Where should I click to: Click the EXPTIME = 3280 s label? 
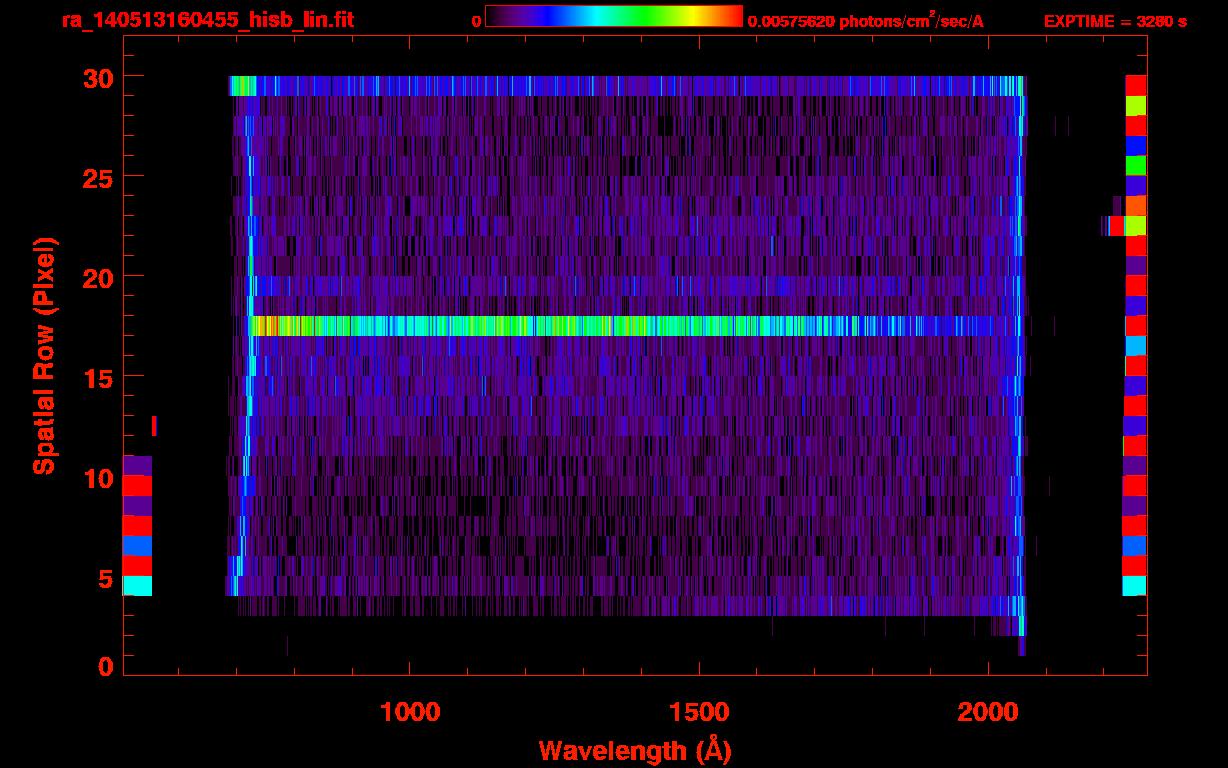[1115, 21]
